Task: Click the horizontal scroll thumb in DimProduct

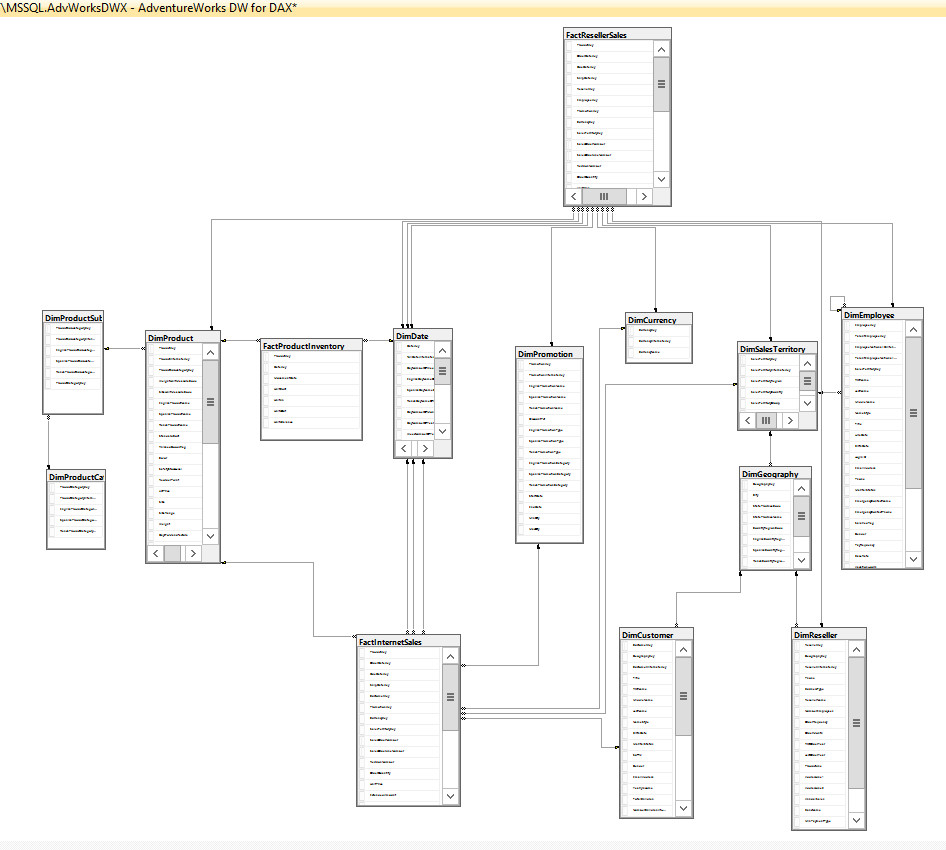Action: (173, 553)
